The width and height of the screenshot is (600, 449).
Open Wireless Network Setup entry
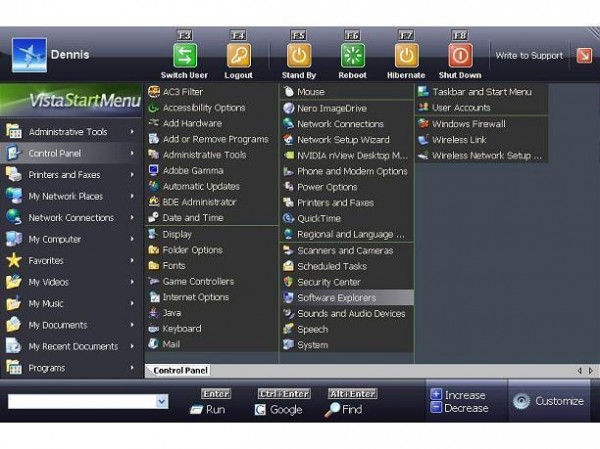(x=481, y=155)
